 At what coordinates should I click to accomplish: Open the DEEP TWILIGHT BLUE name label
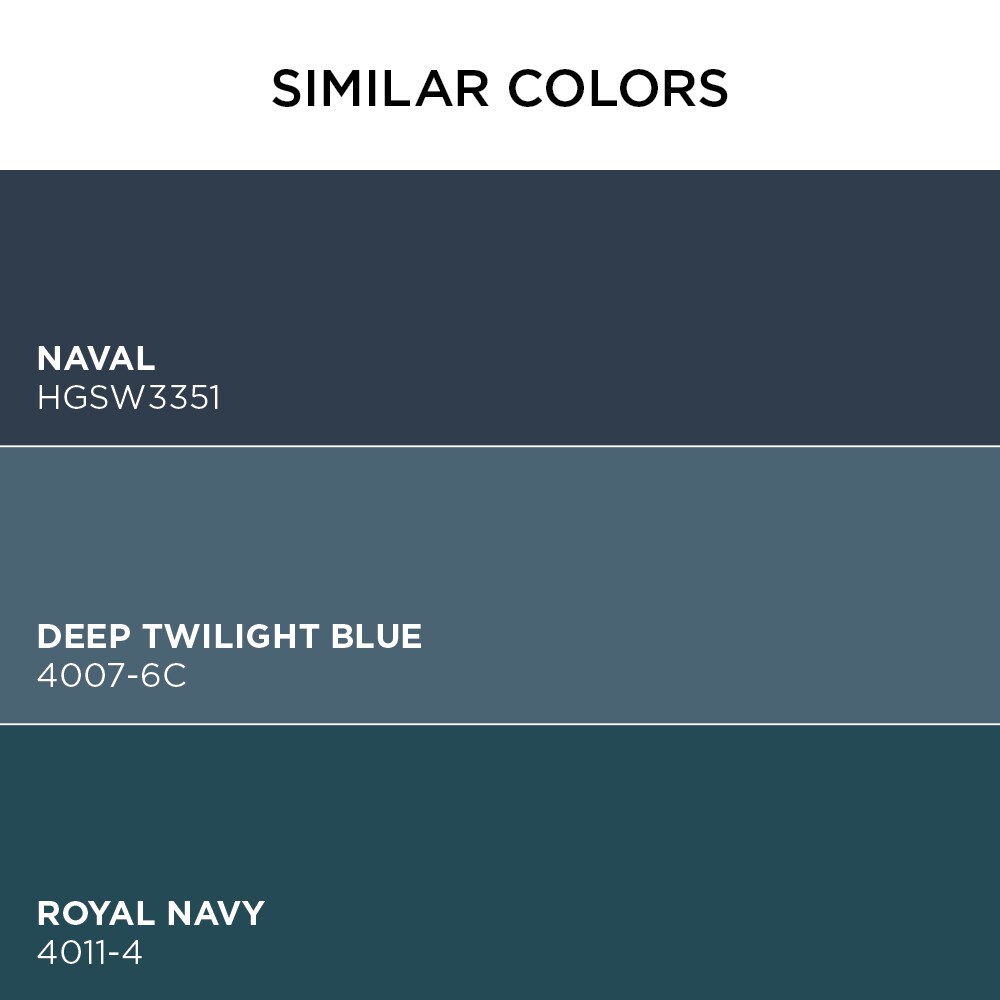coord(230,636)
